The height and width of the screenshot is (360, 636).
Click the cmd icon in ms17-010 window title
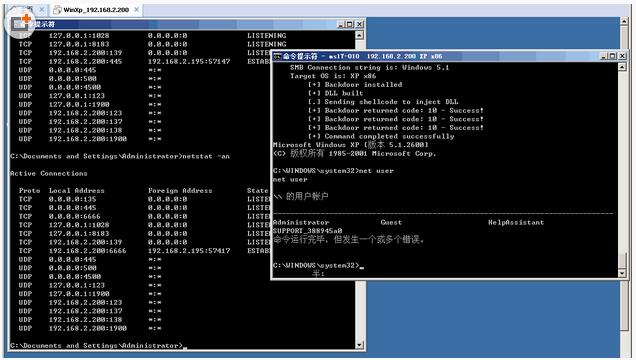pos(277,56)
